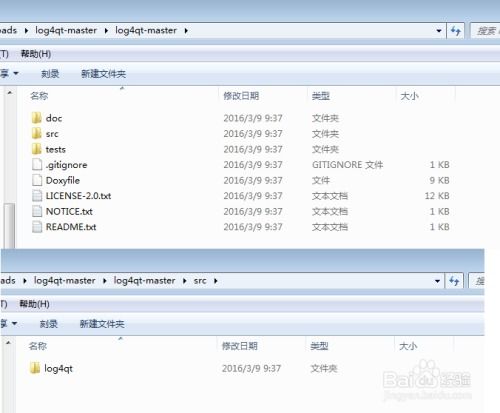Open 帮助(H) menu in upper window
The width and height of the screenshot is (500, 413).
(36, 54)
